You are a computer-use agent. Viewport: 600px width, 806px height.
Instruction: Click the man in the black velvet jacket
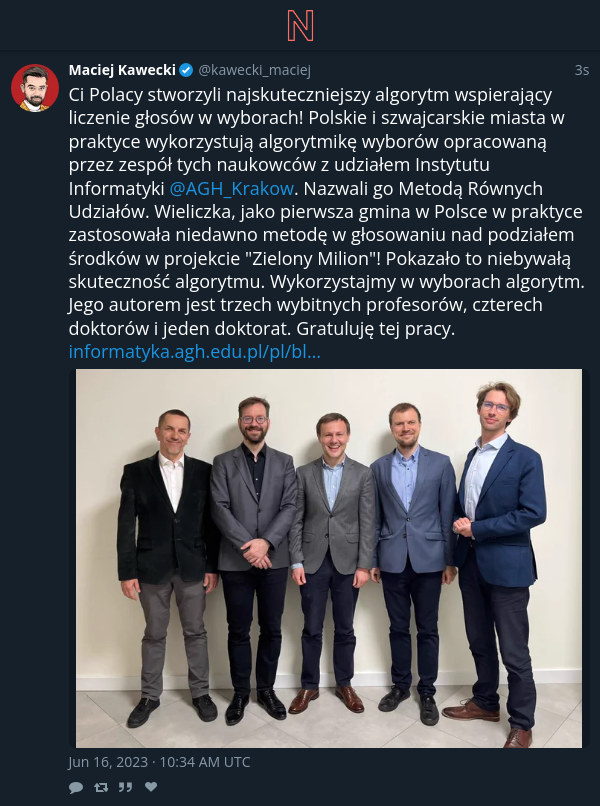point(168,565)
